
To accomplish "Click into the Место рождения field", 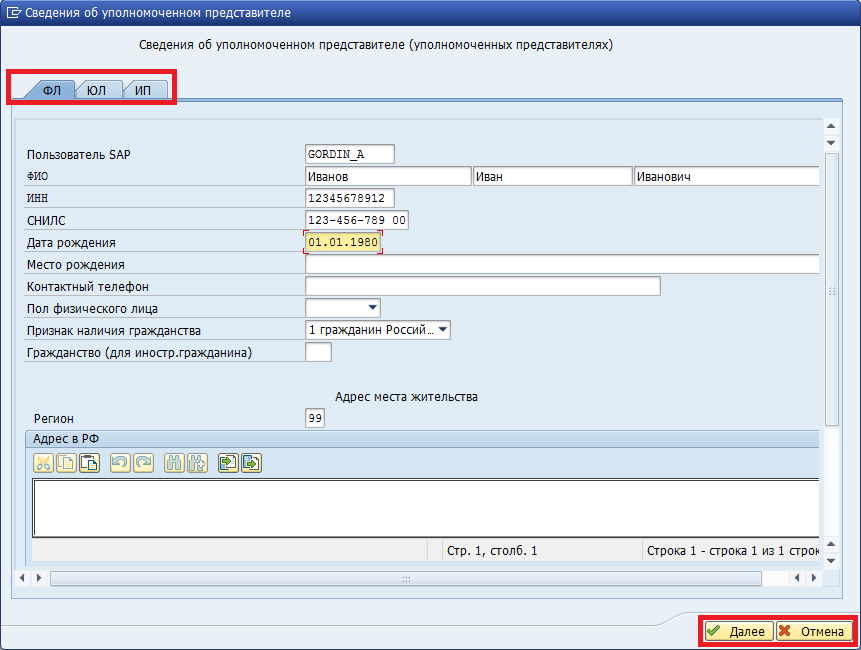I will [561, 264].
